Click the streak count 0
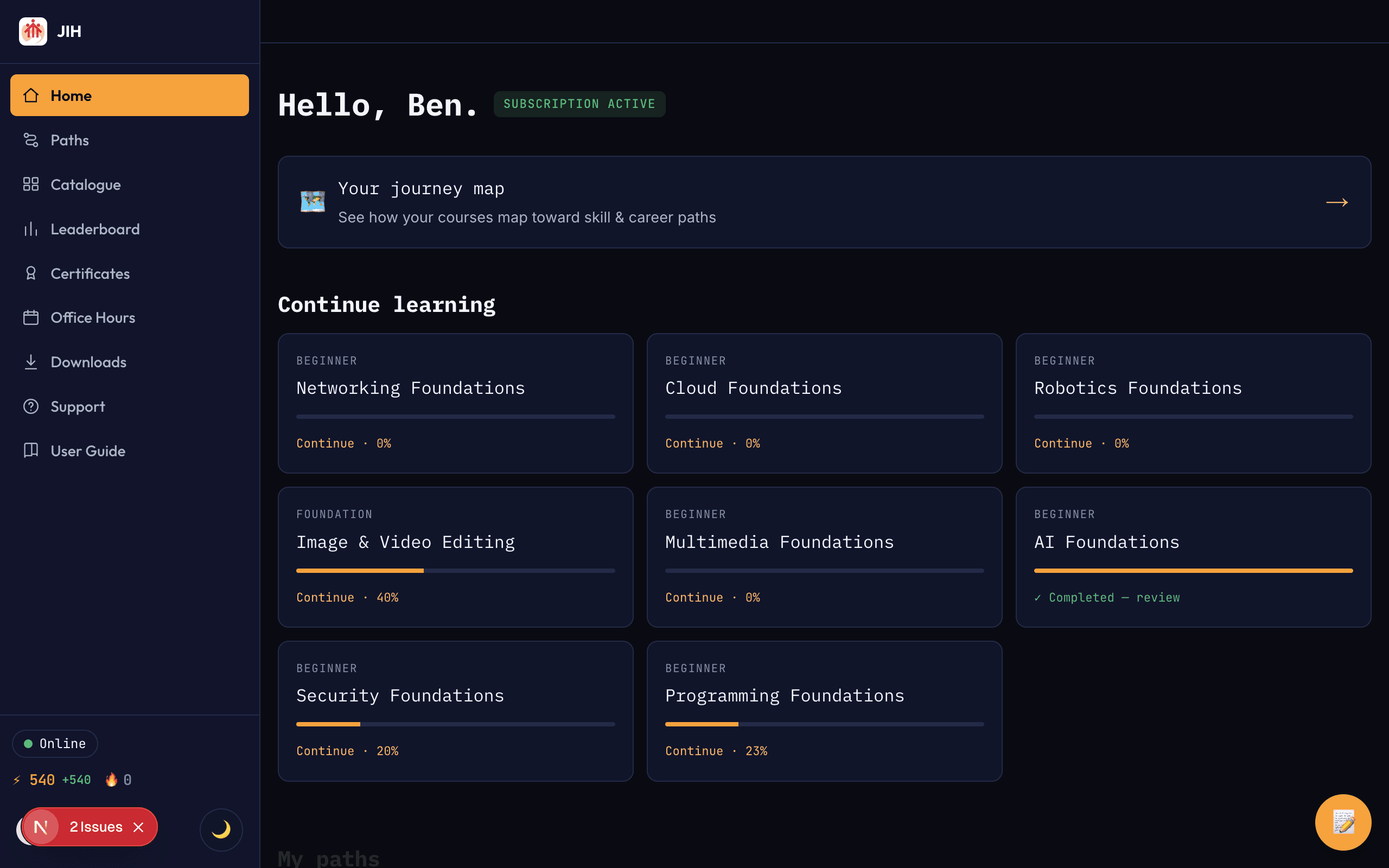The image size is (1389, 868). [128, 780]
